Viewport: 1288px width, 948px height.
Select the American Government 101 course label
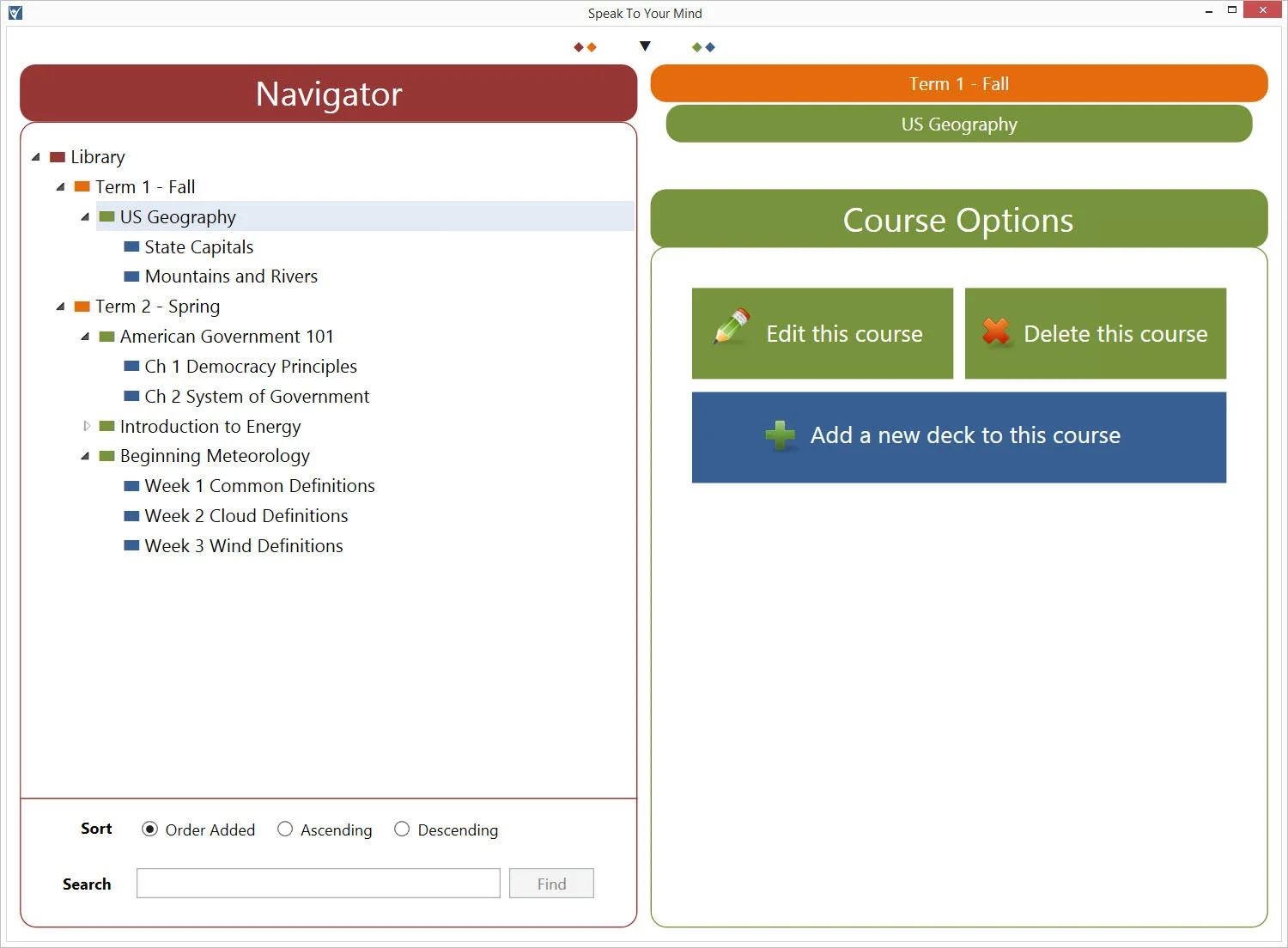point(227,337)
